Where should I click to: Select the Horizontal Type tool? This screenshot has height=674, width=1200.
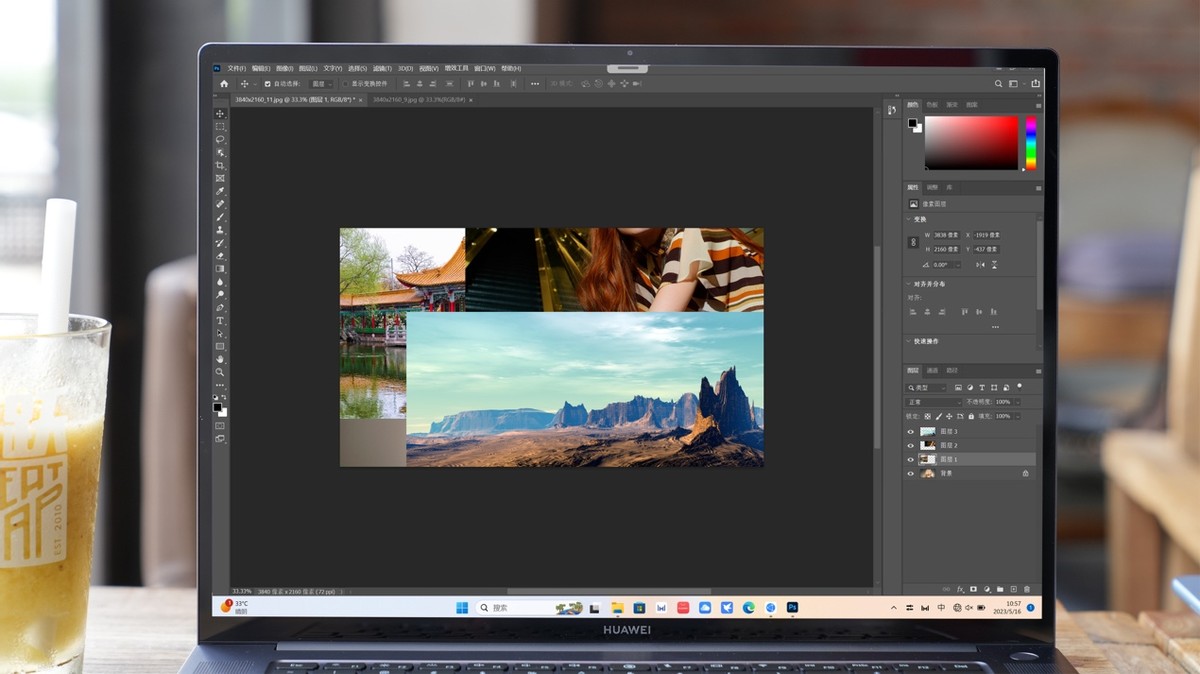(x=220, y=320)
